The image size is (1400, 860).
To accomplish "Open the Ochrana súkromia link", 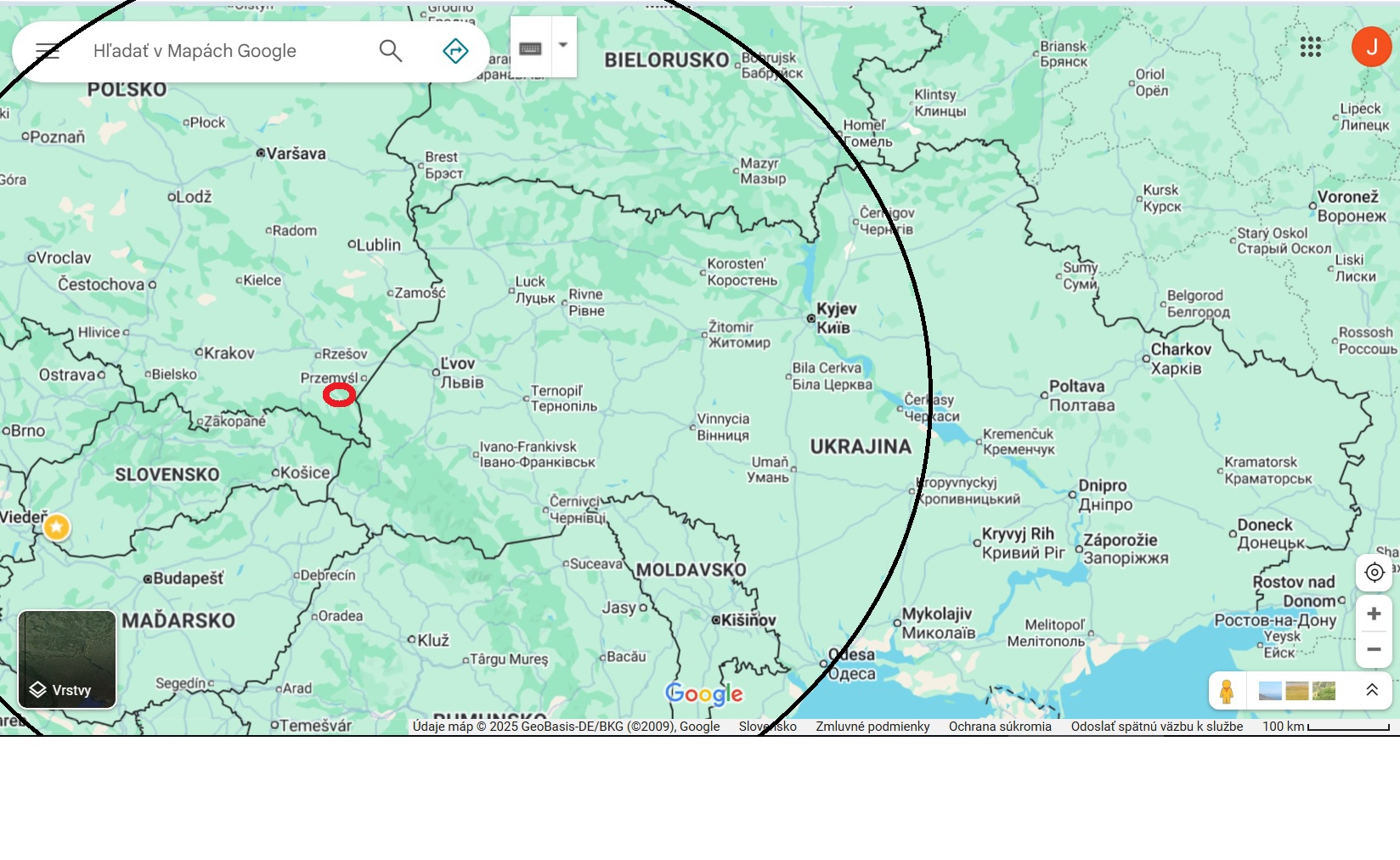I will click(1000, 727).
